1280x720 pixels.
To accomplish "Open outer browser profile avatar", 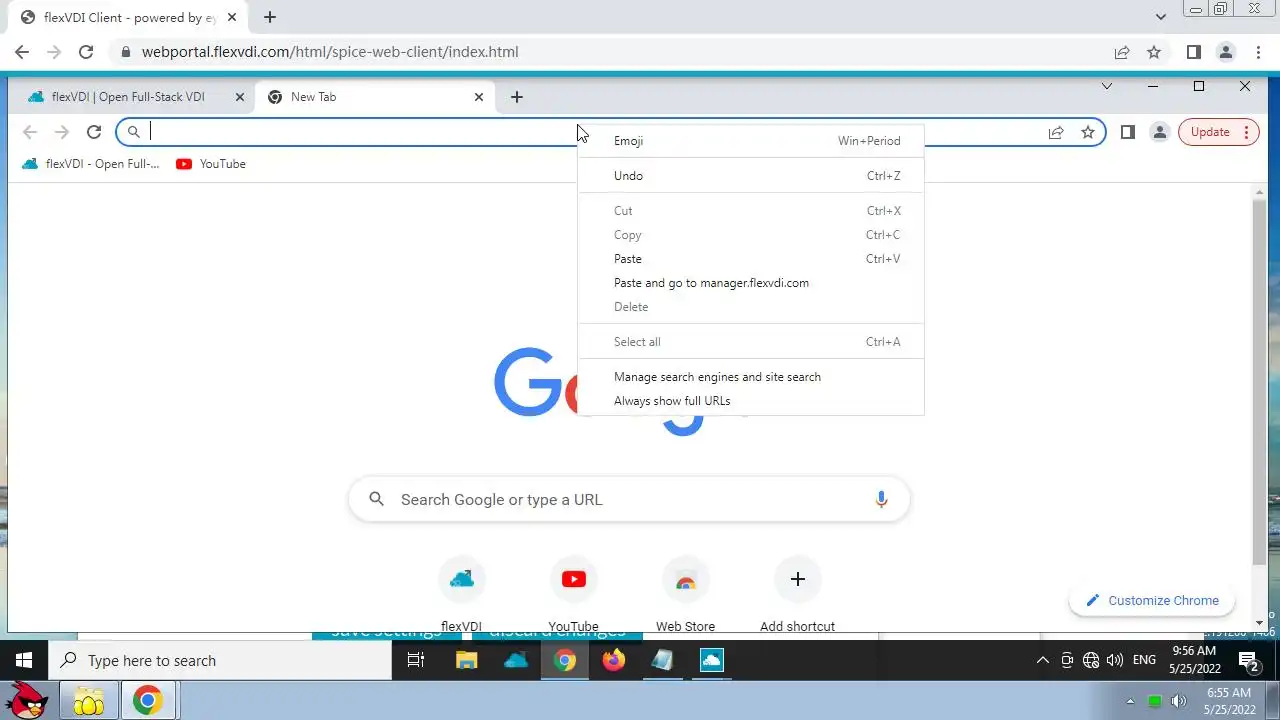I will (x=1226, y=52).
